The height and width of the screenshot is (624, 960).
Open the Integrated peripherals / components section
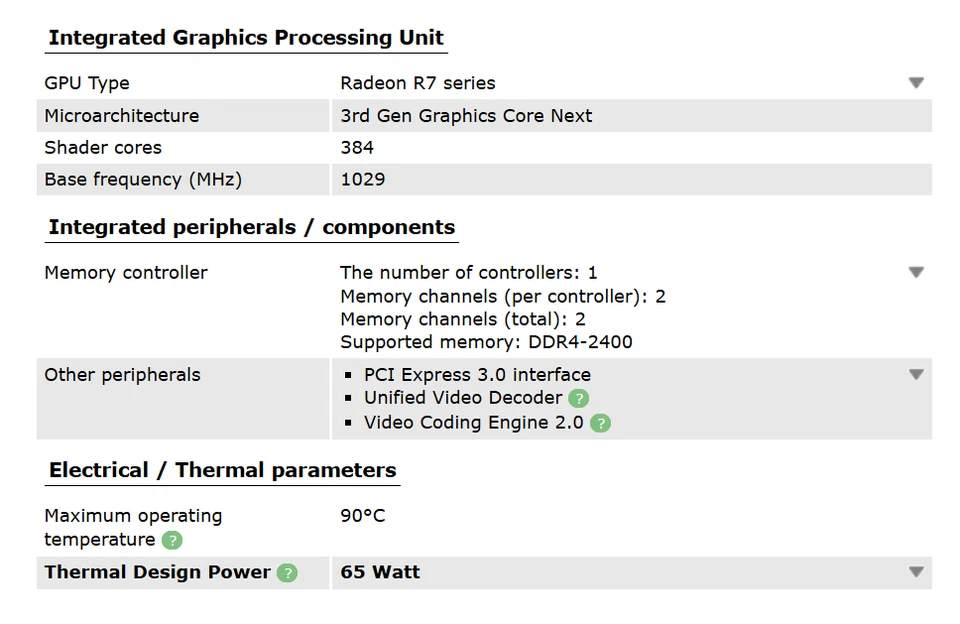tap(250, 227)
